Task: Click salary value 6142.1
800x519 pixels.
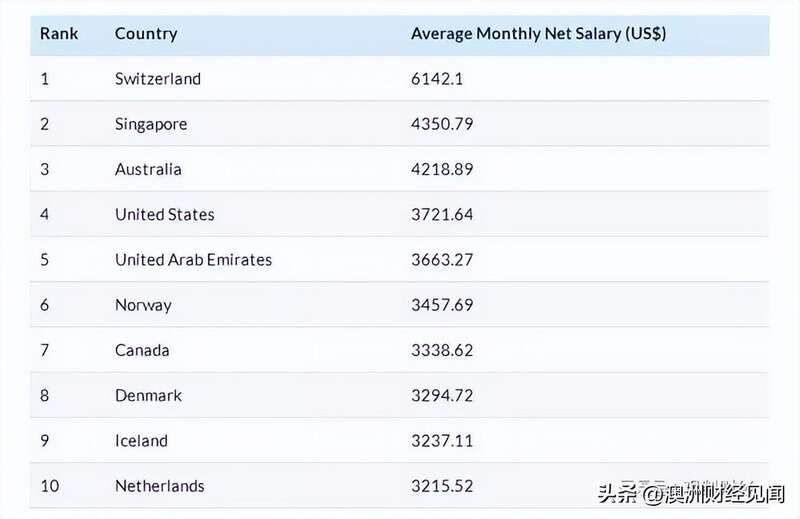Action: [x=437, y=79]
